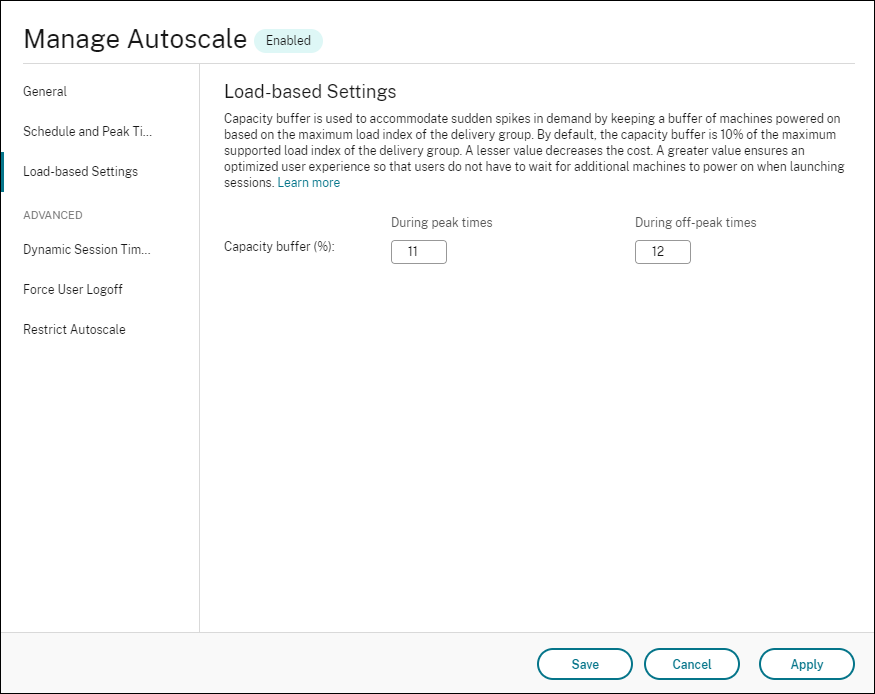Open Schedule and Peak Times settings

coord(86,131)
